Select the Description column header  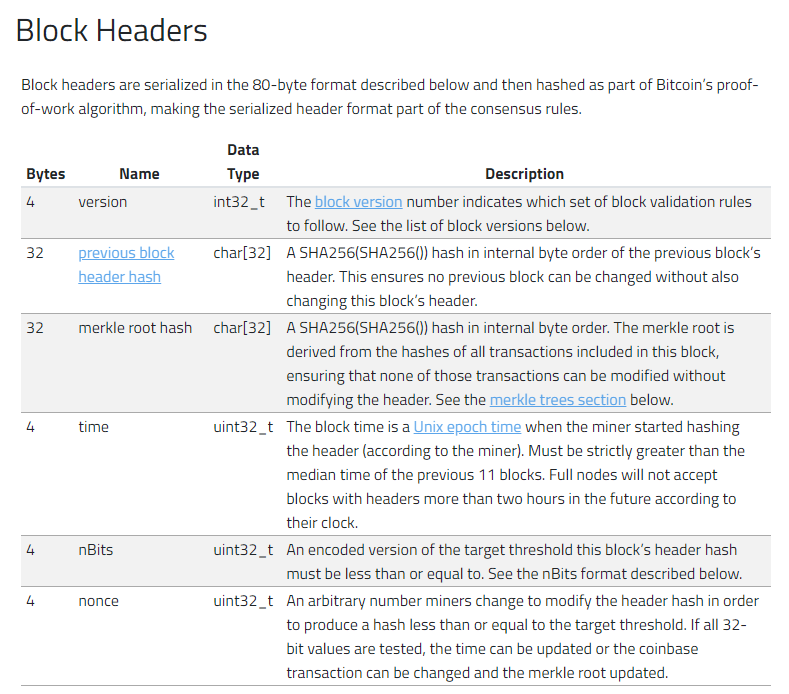coord(524,174)
